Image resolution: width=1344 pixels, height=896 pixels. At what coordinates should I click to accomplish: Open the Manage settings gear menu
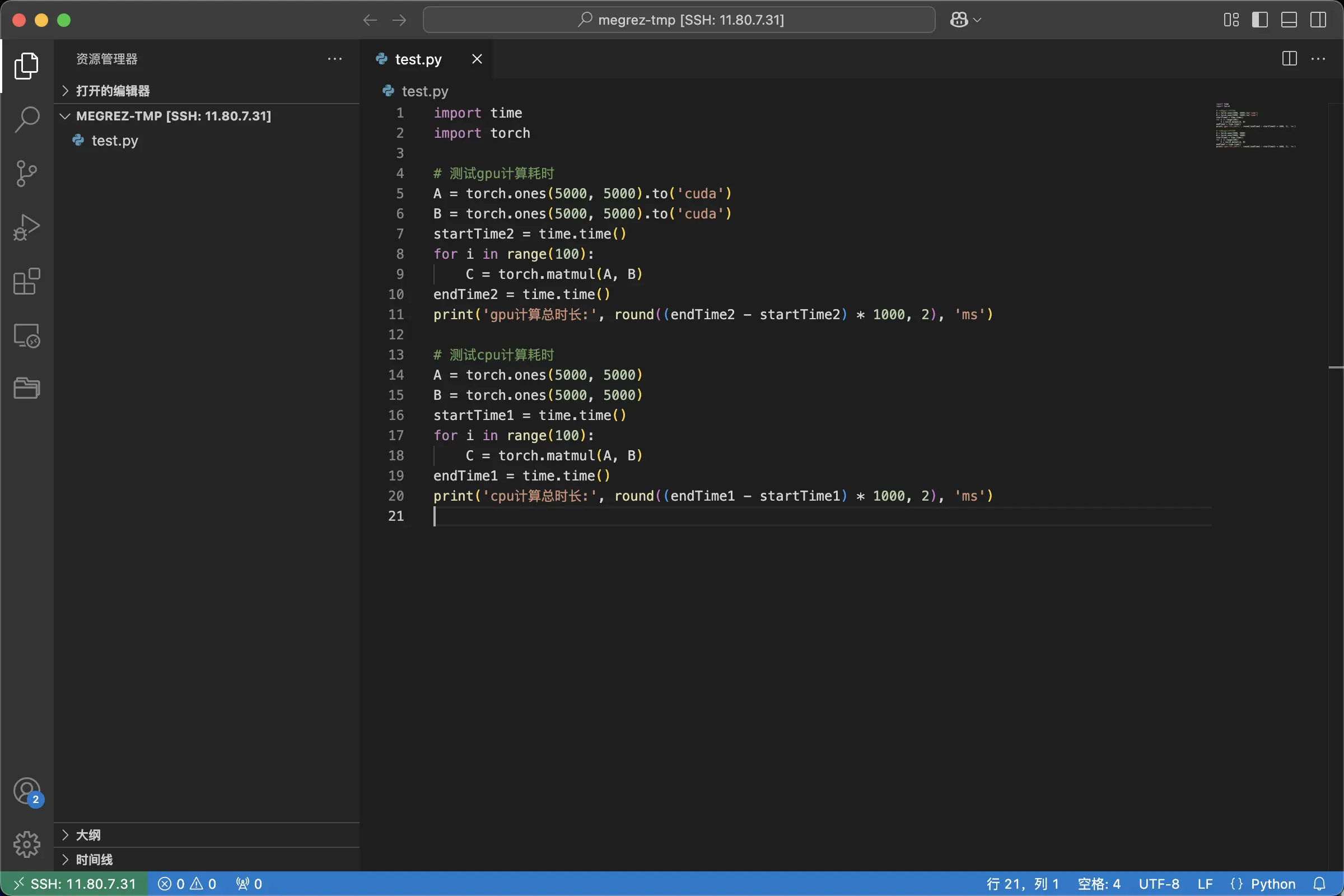click(x=26, y=844)
